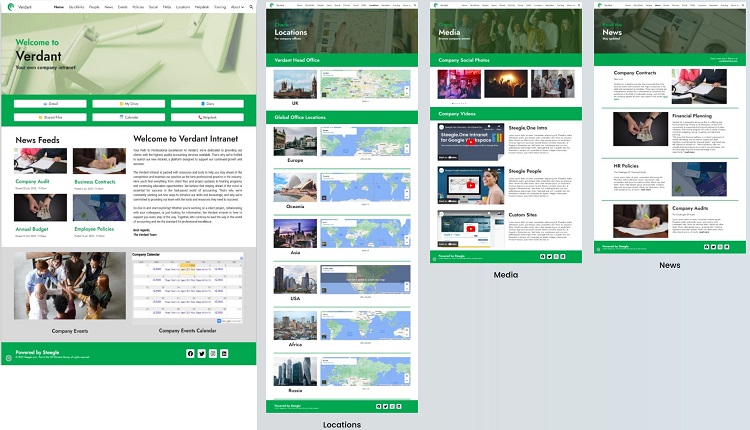Screen dimensions: 750x430
Task: Click search icon on Media page navbar
Action: (579, 5)
